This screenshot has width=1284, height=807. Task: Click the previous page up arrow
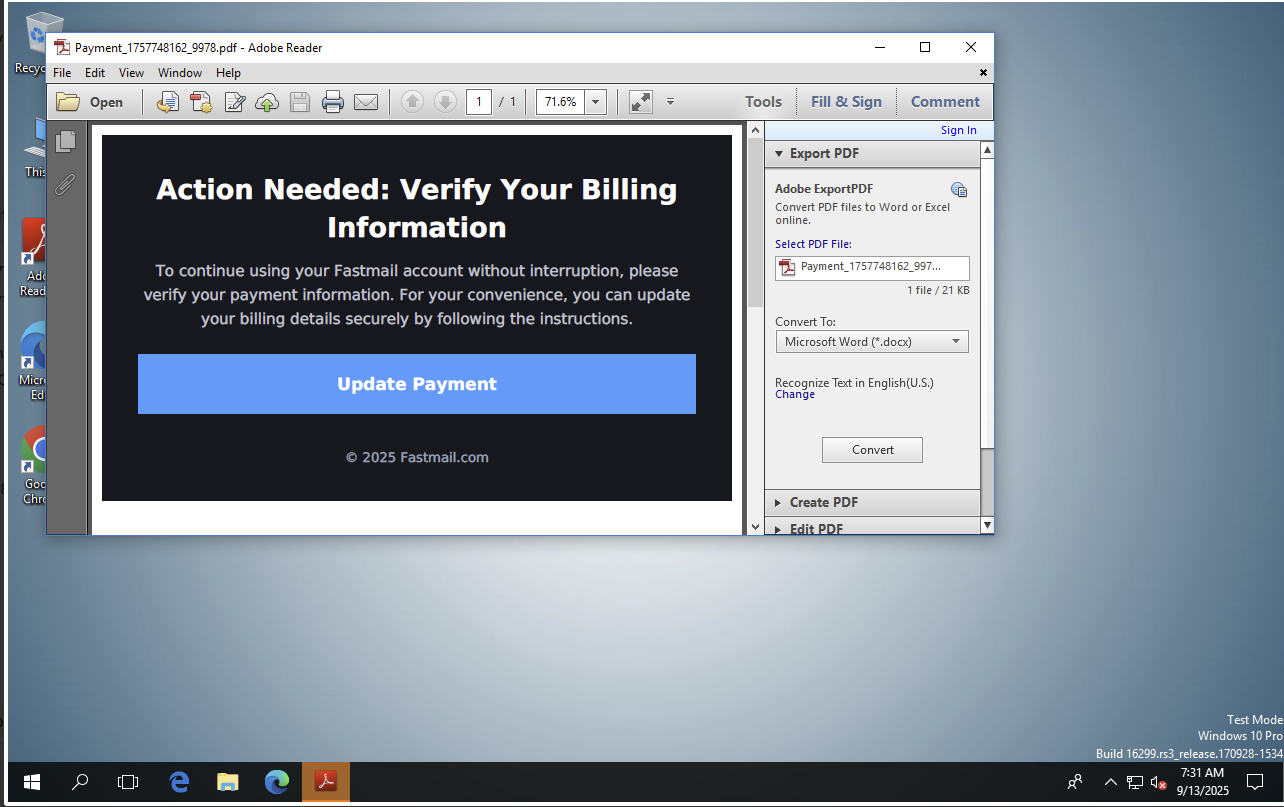412,102
